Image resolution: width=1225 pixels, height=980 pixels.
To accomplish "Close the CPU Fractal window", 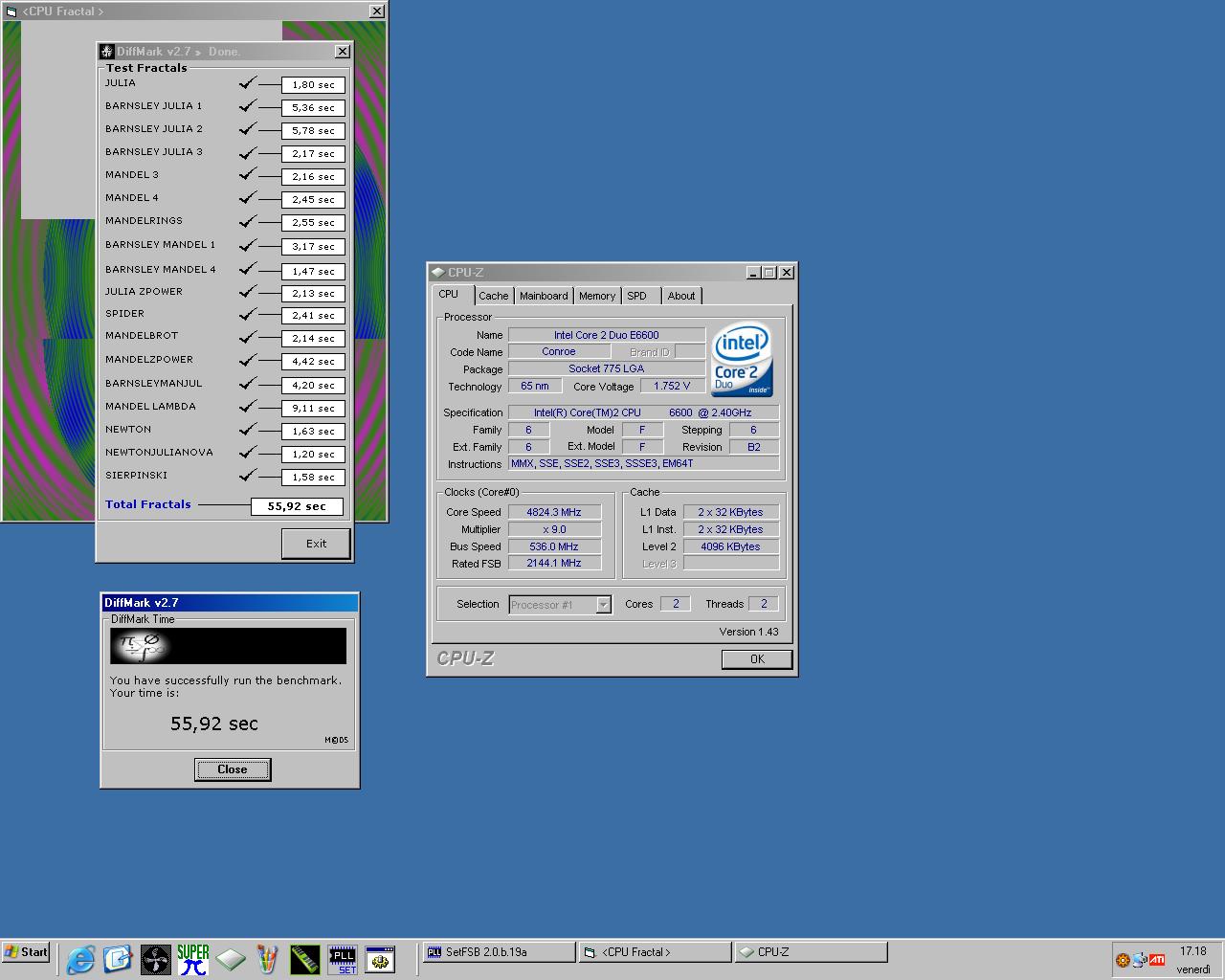I will point(377,11).
